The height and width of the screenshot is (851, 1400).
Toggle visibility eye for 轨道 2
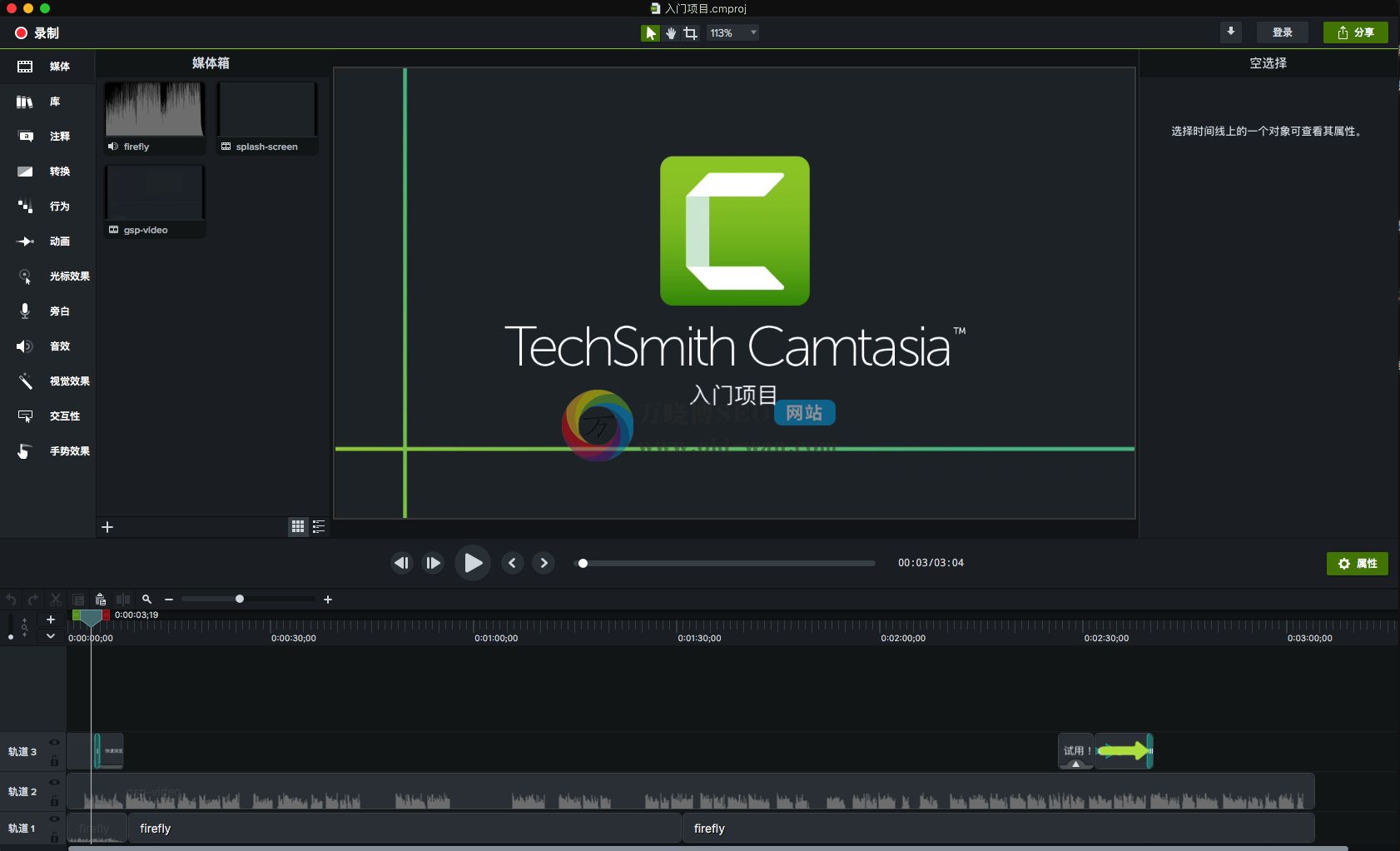coord(54,783)
